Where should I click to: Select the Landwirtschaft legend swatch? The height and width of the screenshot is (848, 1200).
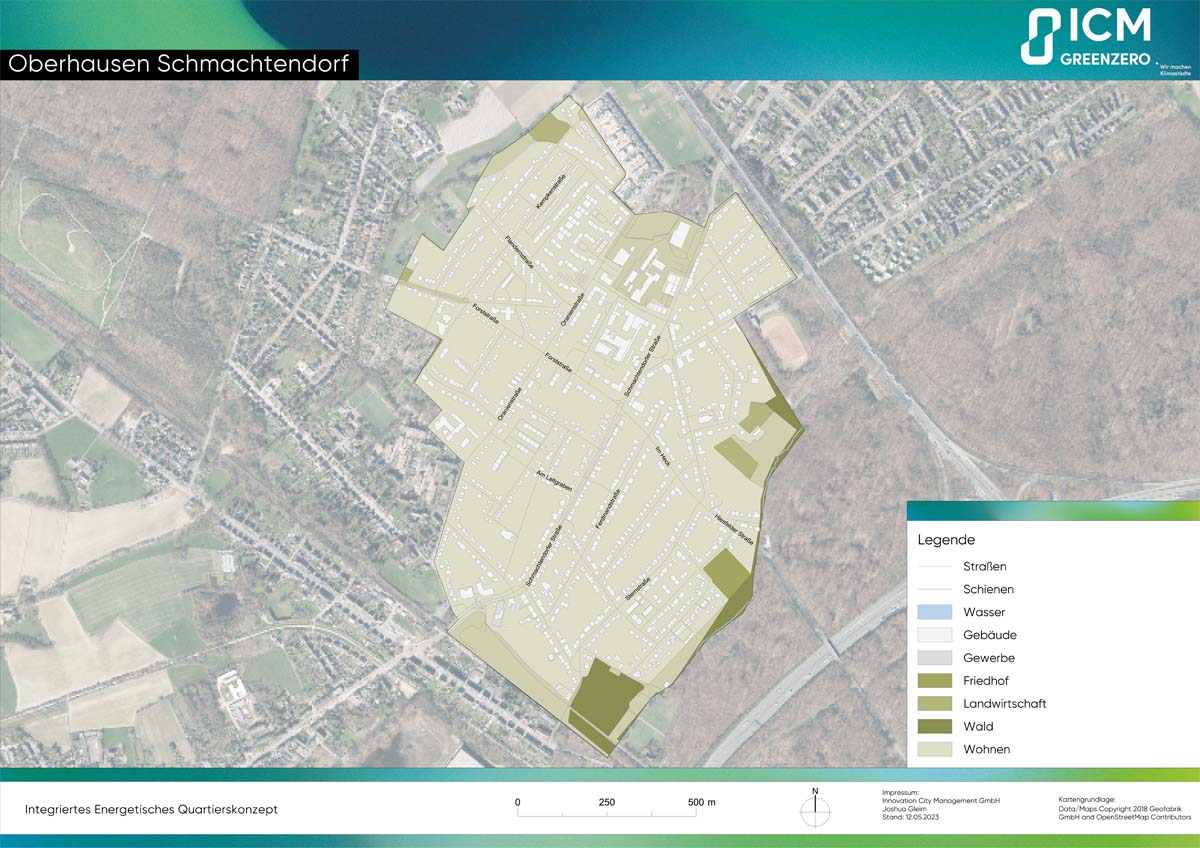point(934,704)
